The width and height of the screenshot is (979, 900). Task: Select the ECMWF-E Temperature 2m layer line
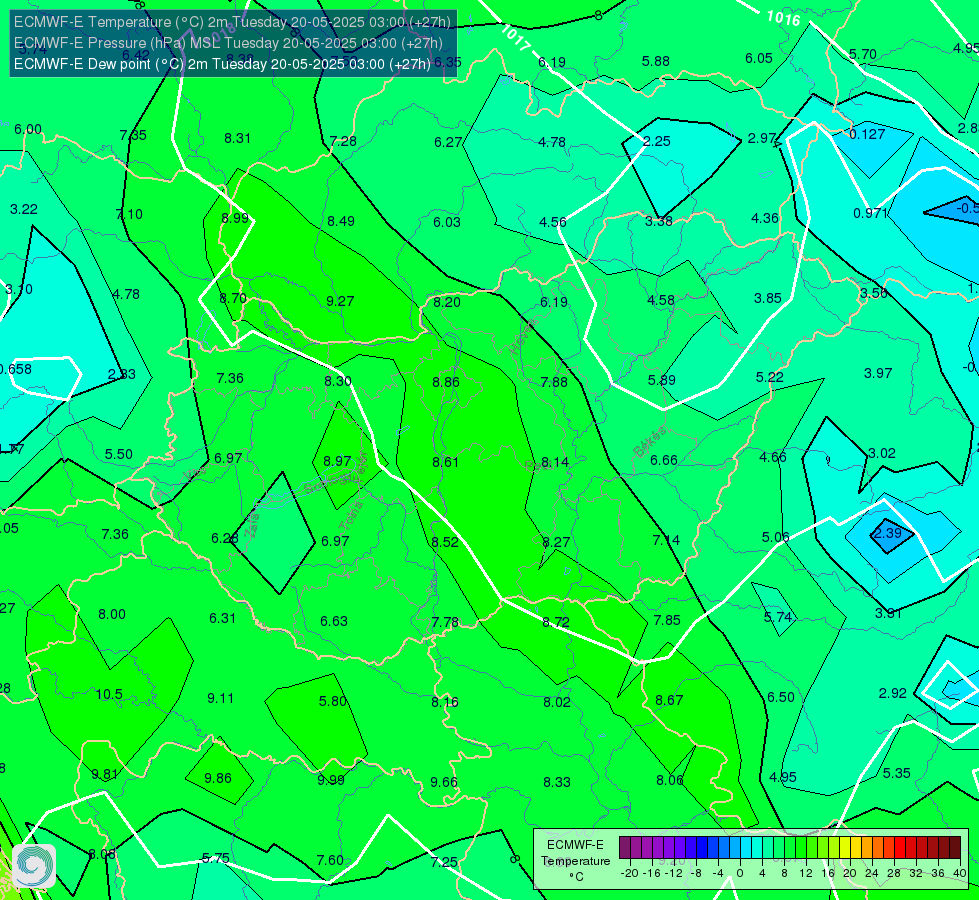(232, 22)
